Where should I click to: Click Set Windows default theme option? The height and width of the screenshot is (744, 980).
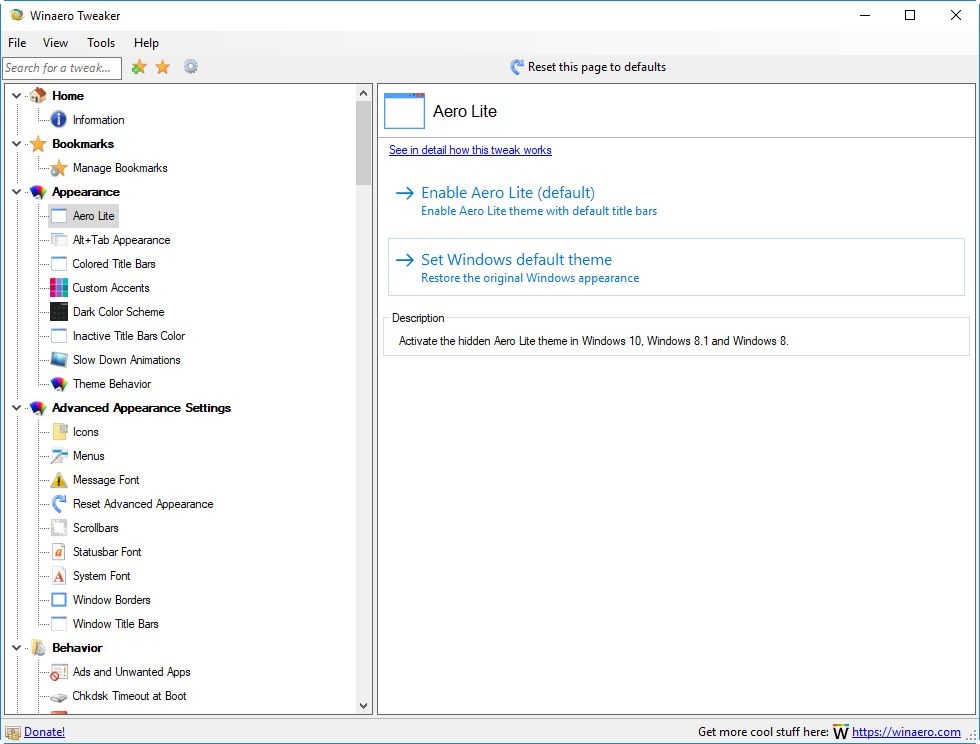pos(676,267)
